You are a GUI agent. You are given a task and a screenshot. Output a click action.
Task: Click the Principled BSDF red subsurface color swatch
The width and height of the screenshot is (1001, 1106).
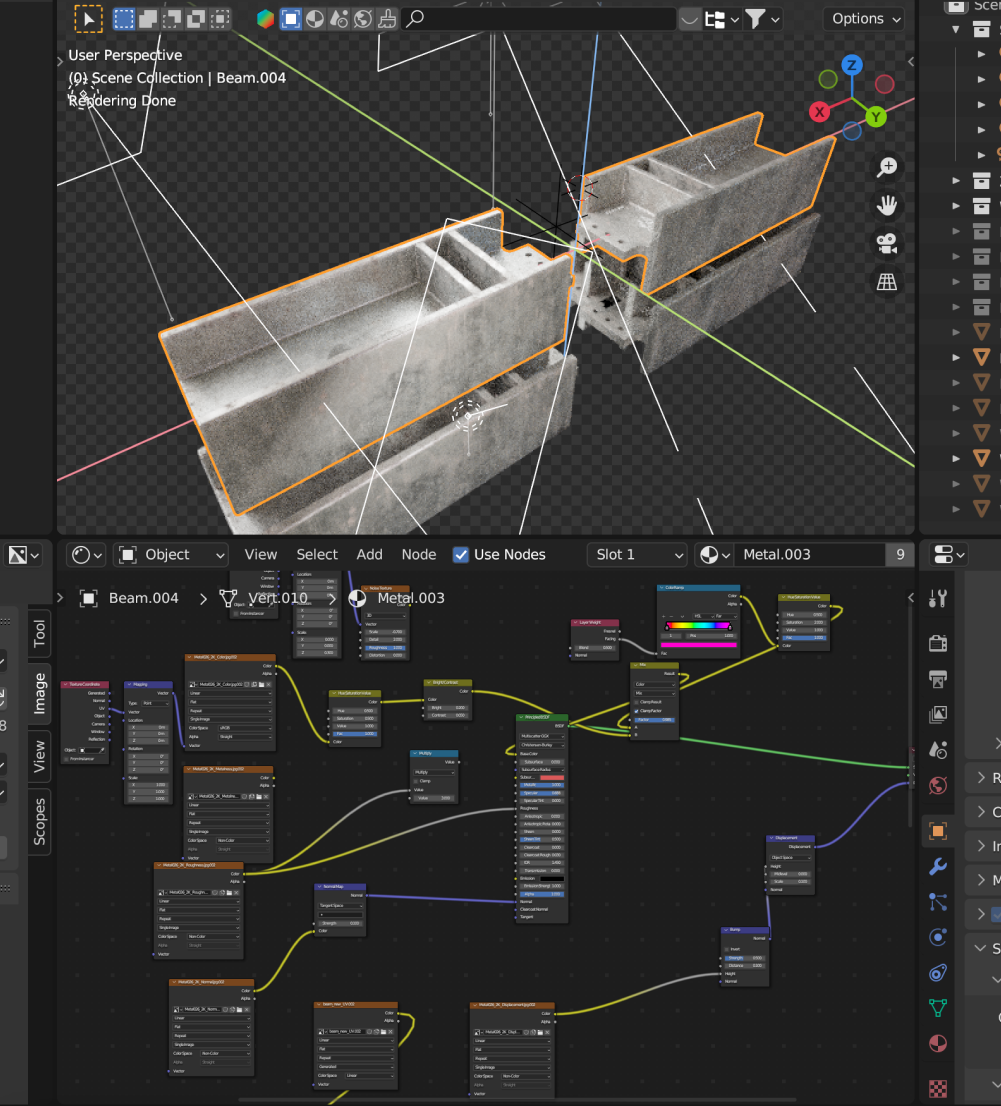[552, 777]
